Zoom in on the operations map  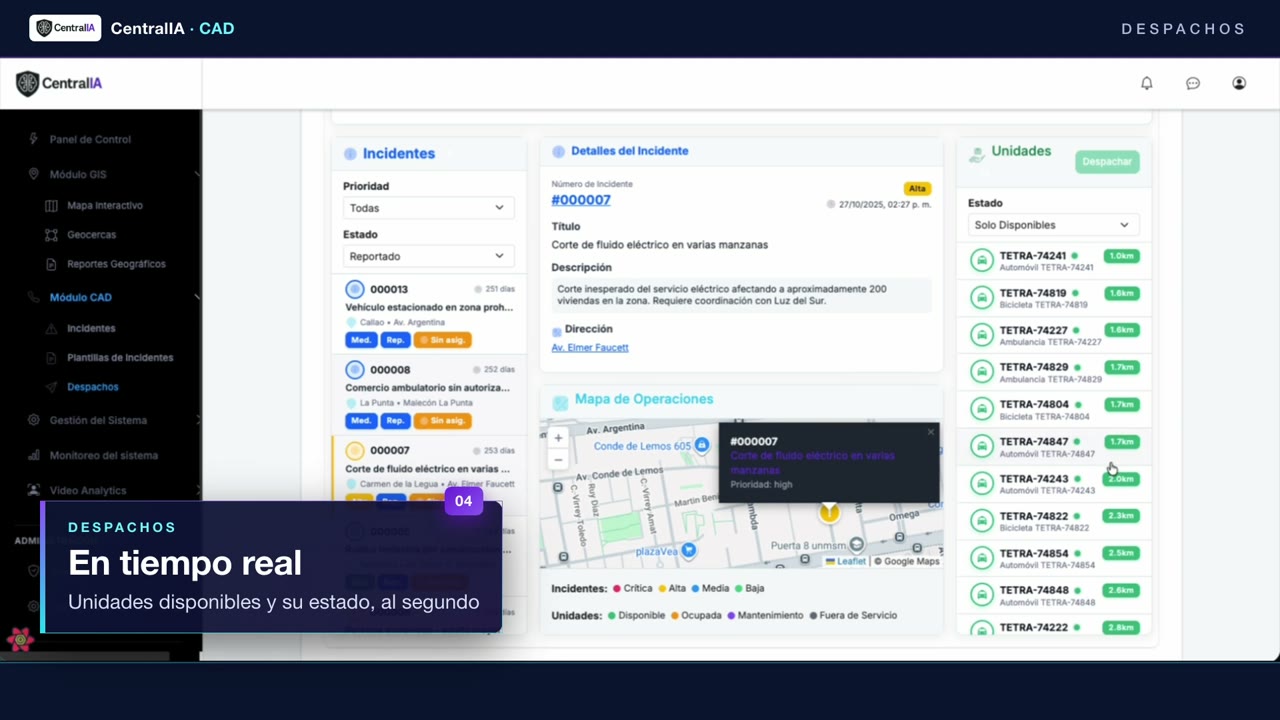click(558, 438)
